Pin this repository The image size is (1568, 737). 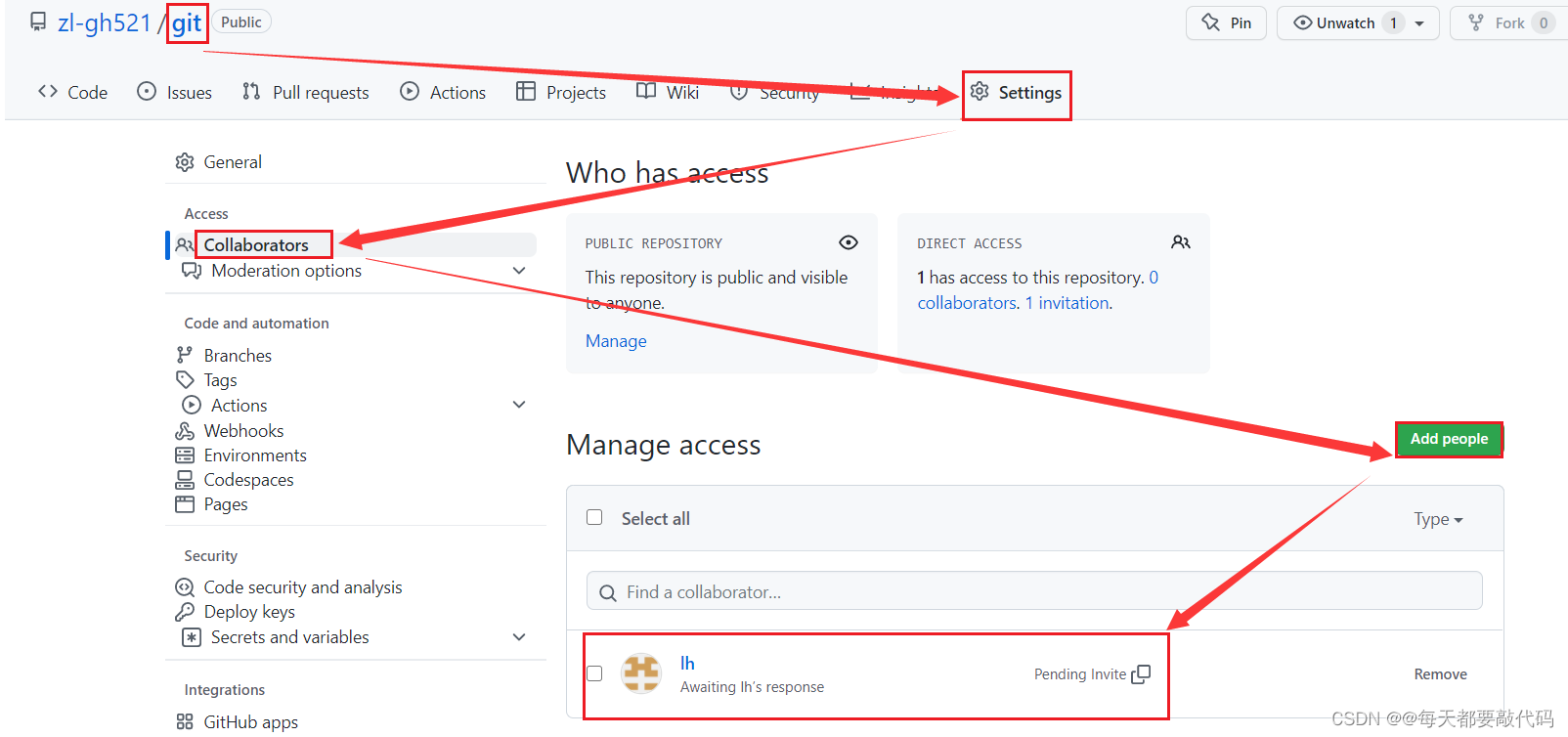point(1227,22)
